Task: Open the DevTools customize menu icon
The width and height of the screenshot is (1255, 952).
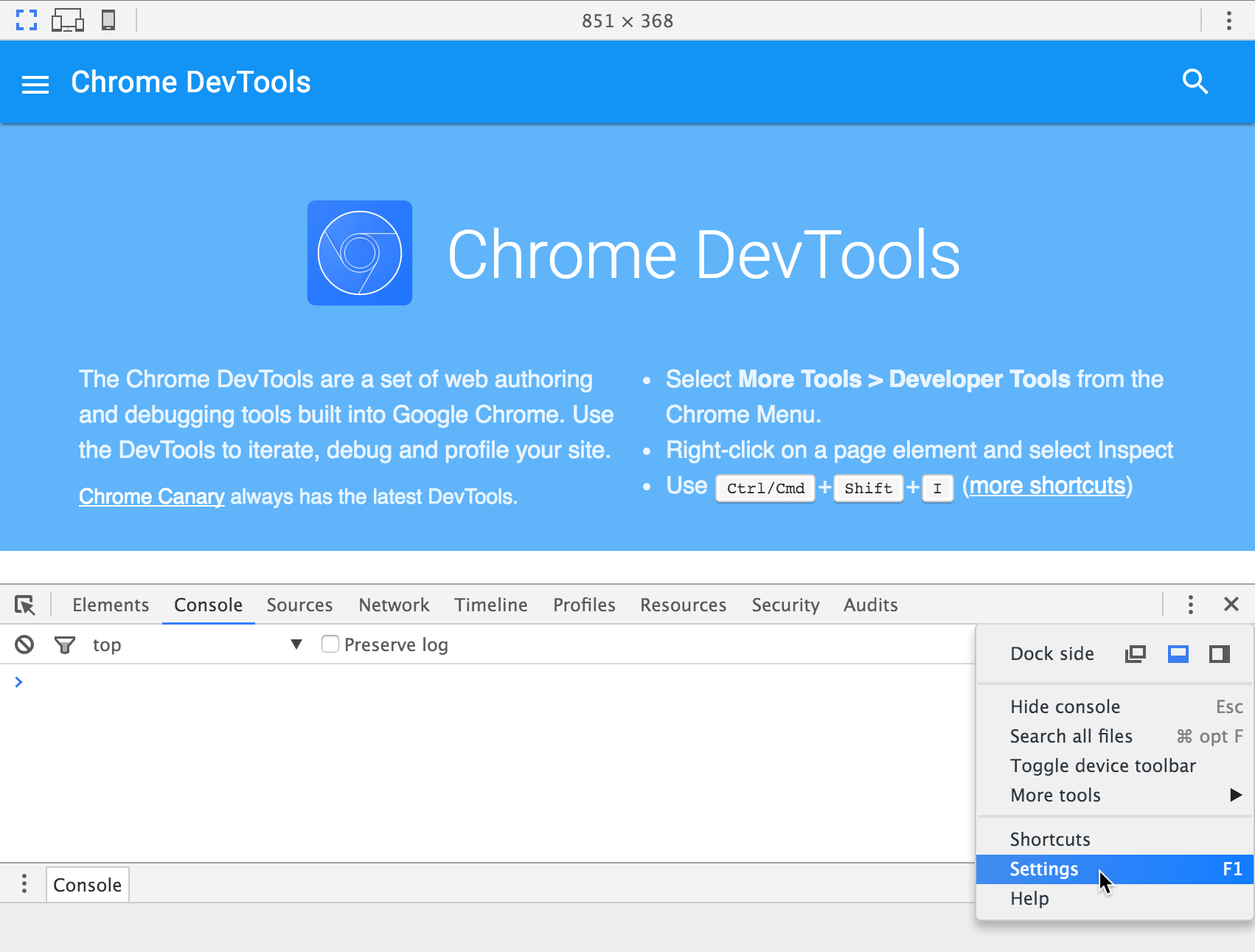Action: tap(1190, 605)
